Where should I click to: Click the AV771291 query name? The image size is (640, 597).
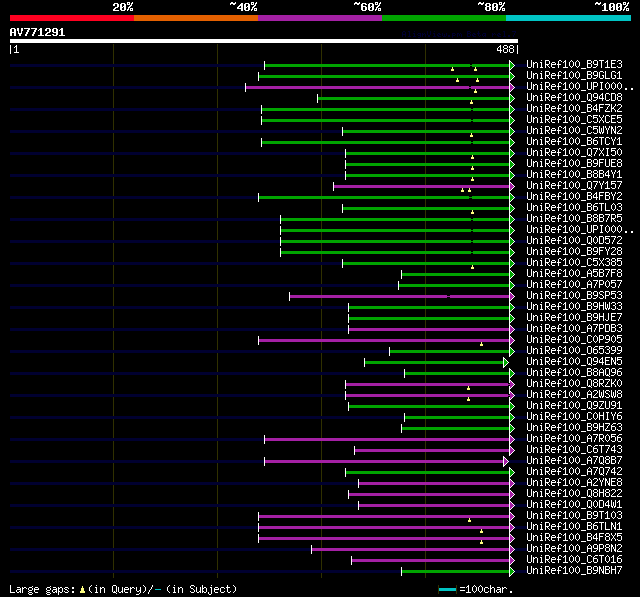(37, 32)
